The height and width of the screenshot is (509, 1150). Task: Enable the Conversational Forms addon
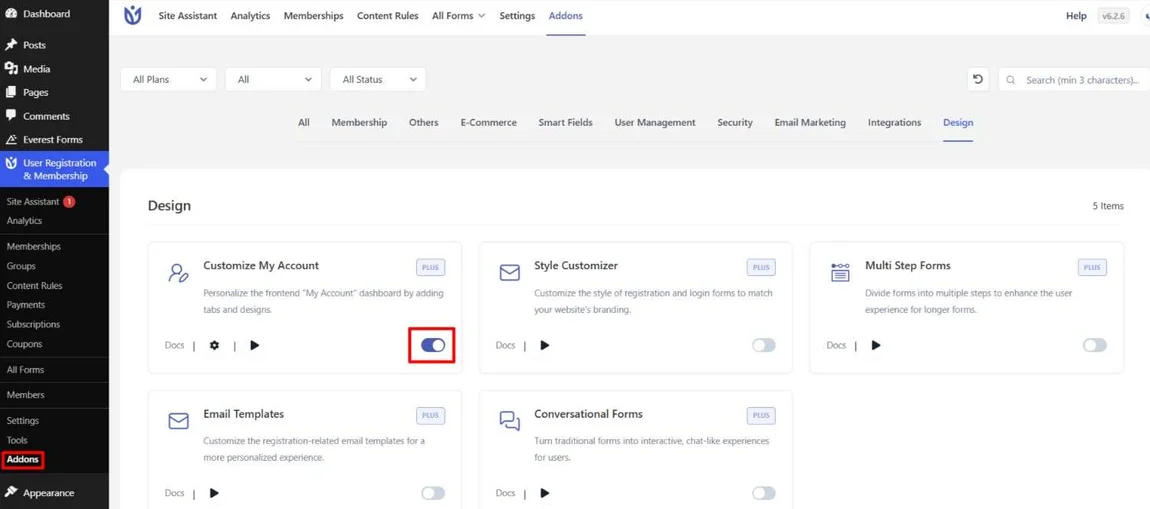[763, 493]
